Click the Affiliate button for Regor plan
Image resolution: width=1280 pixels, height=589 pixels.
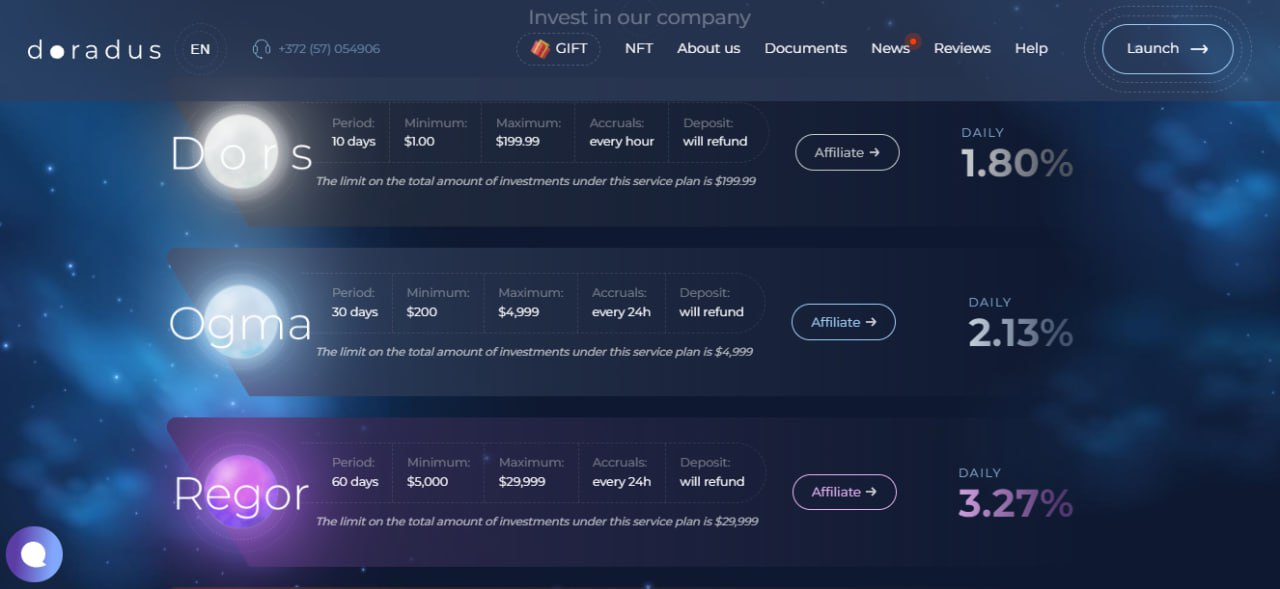844,492
